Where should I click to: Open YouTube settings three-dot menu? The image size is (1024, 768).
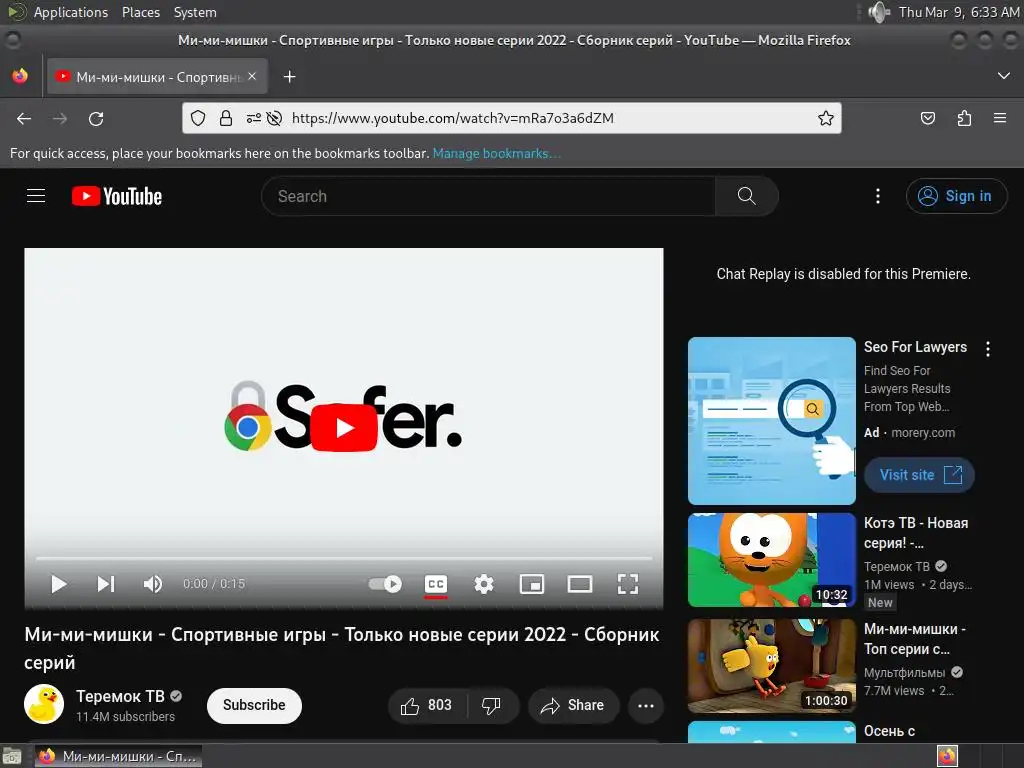point(878,196)
